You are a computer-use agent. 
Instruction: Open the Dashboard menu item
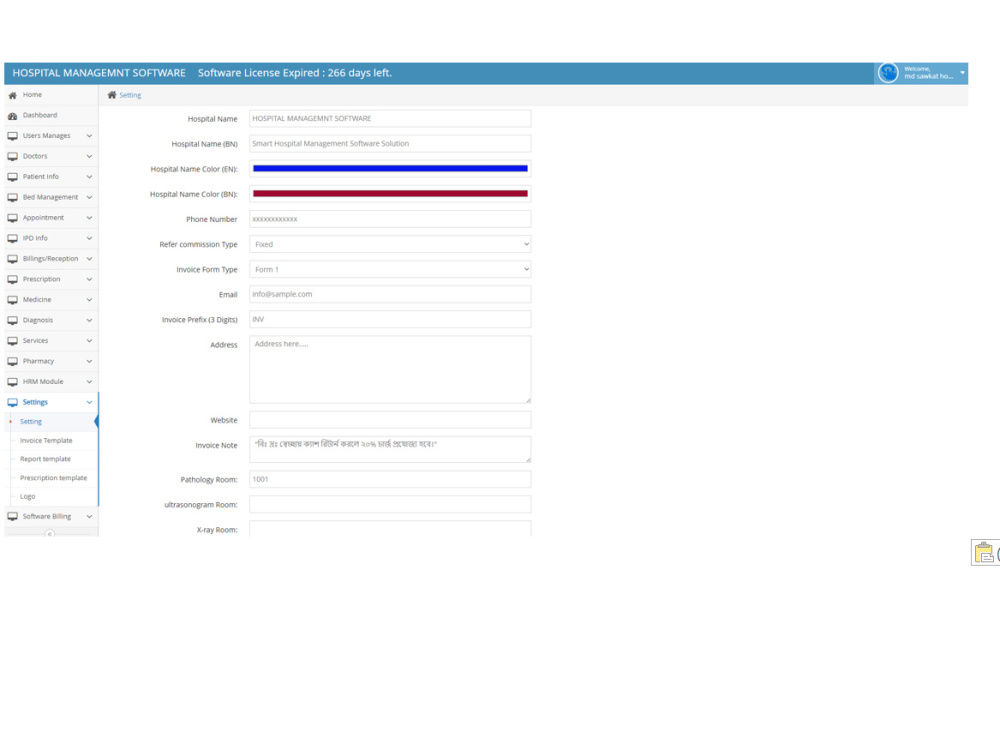(51, 115)
